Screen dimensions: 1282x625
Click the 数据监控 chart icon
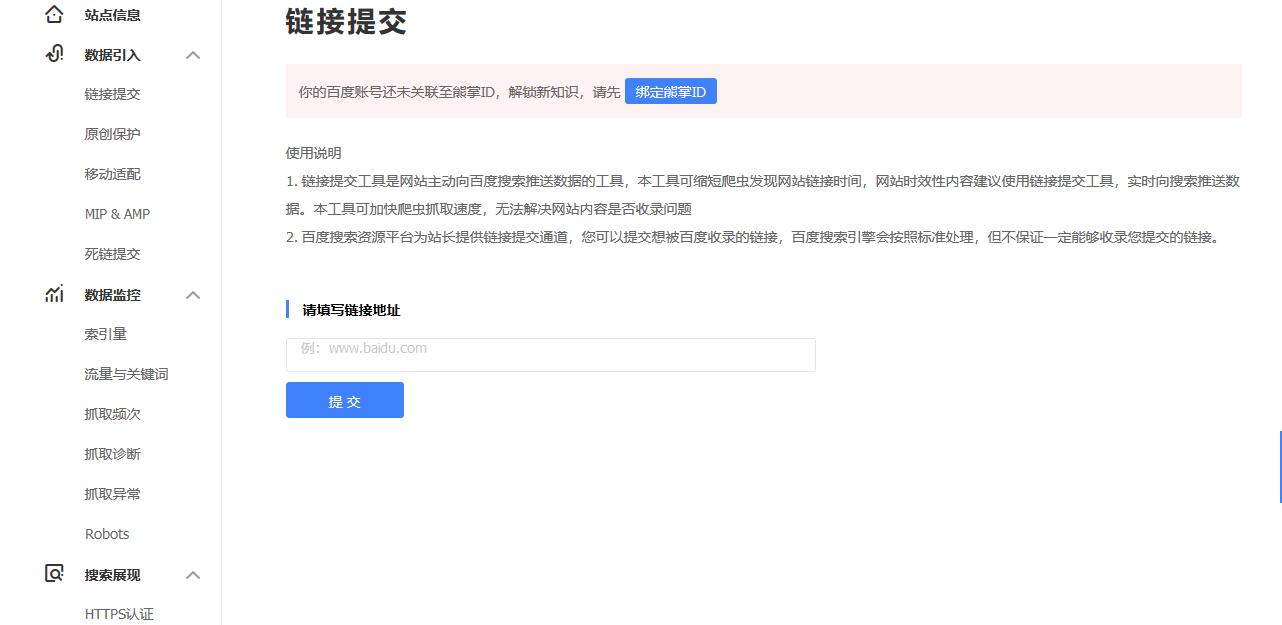click(54, 294)
